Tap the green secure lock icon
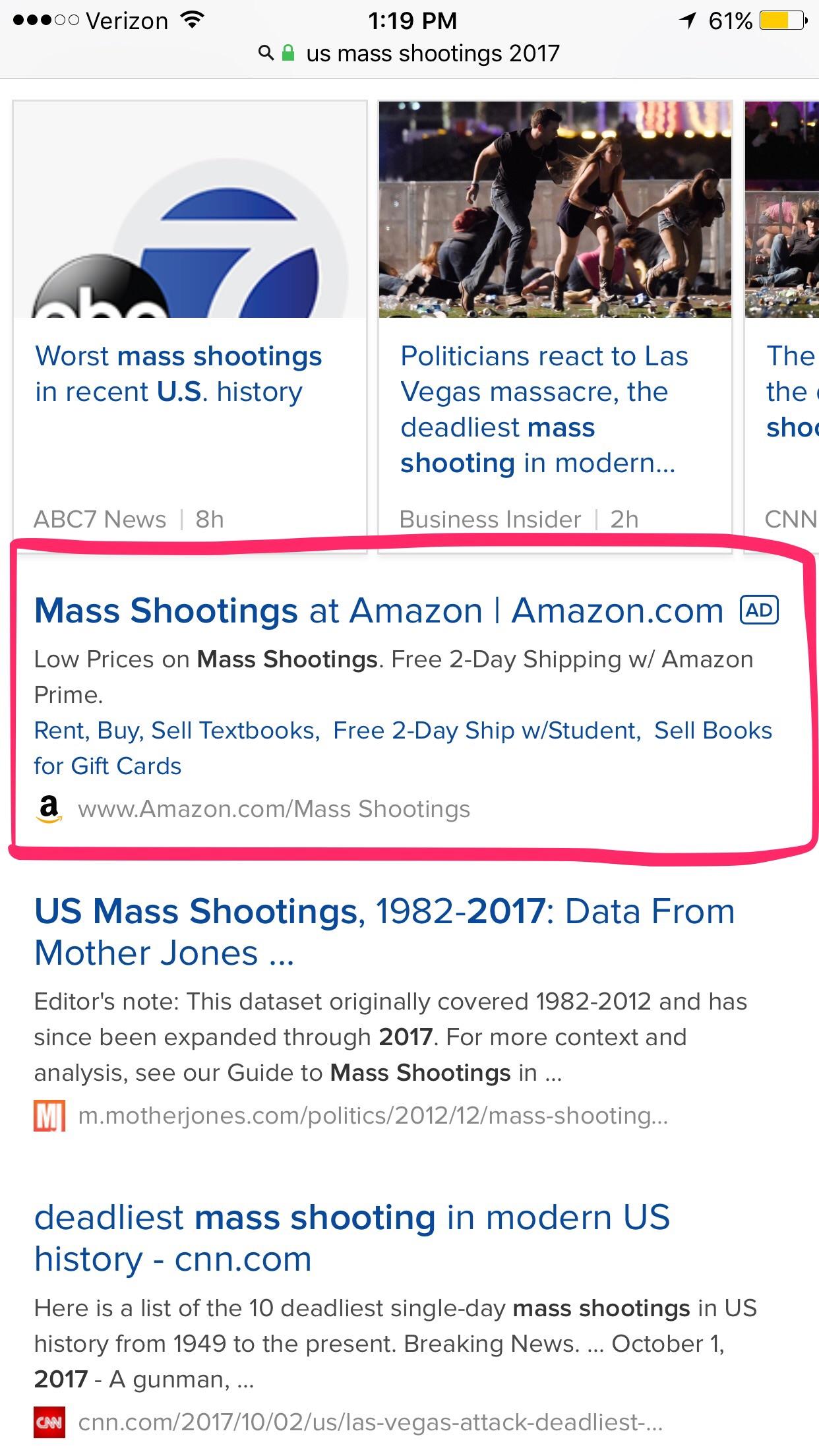Image resolution: width=819 pixels, height=1456 pixels. tap(288, 53)
